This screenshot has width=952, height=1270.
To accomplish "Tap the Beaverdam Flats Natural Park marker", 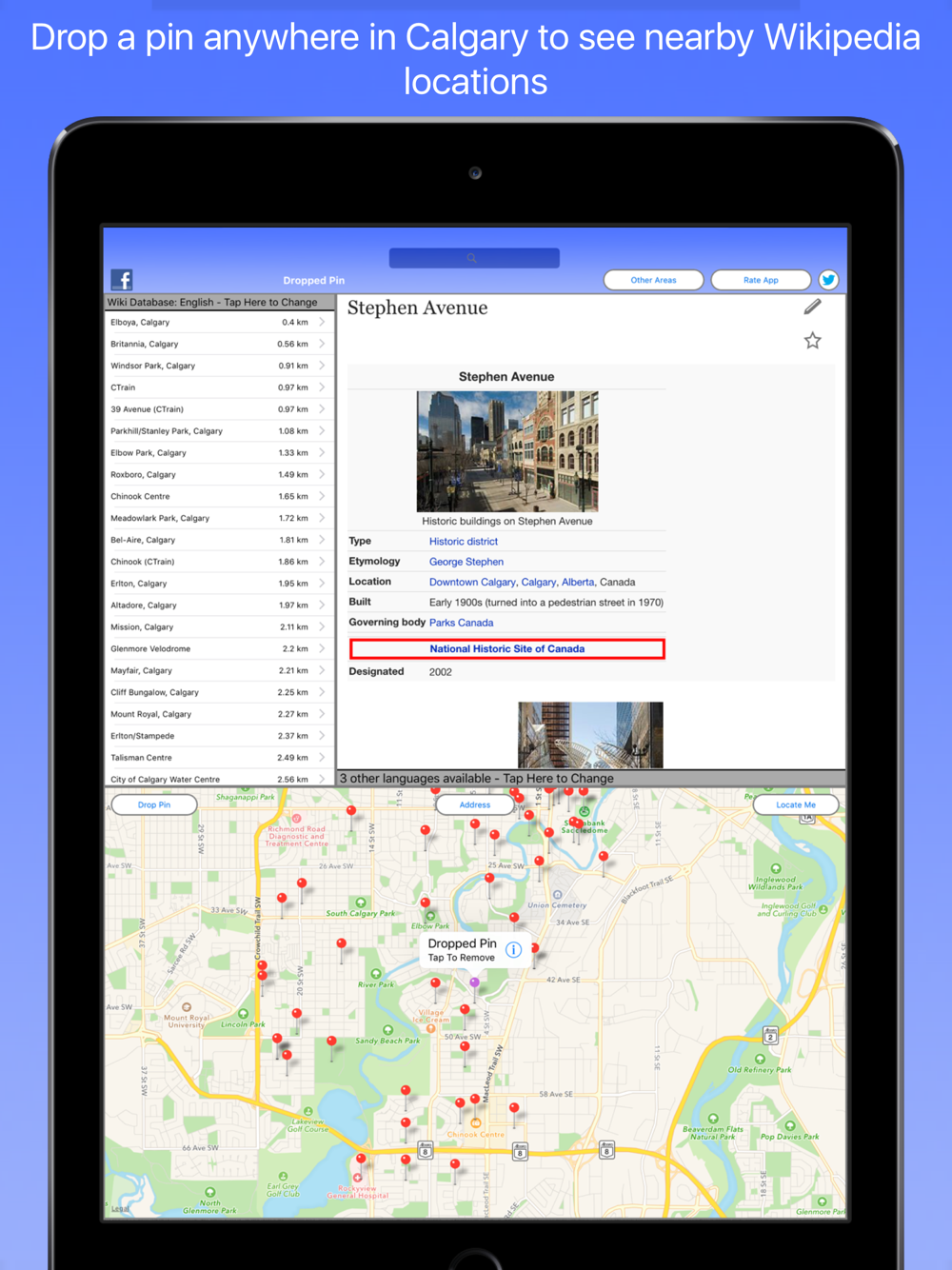I will pyautogui.click(x=713, y=1119).
